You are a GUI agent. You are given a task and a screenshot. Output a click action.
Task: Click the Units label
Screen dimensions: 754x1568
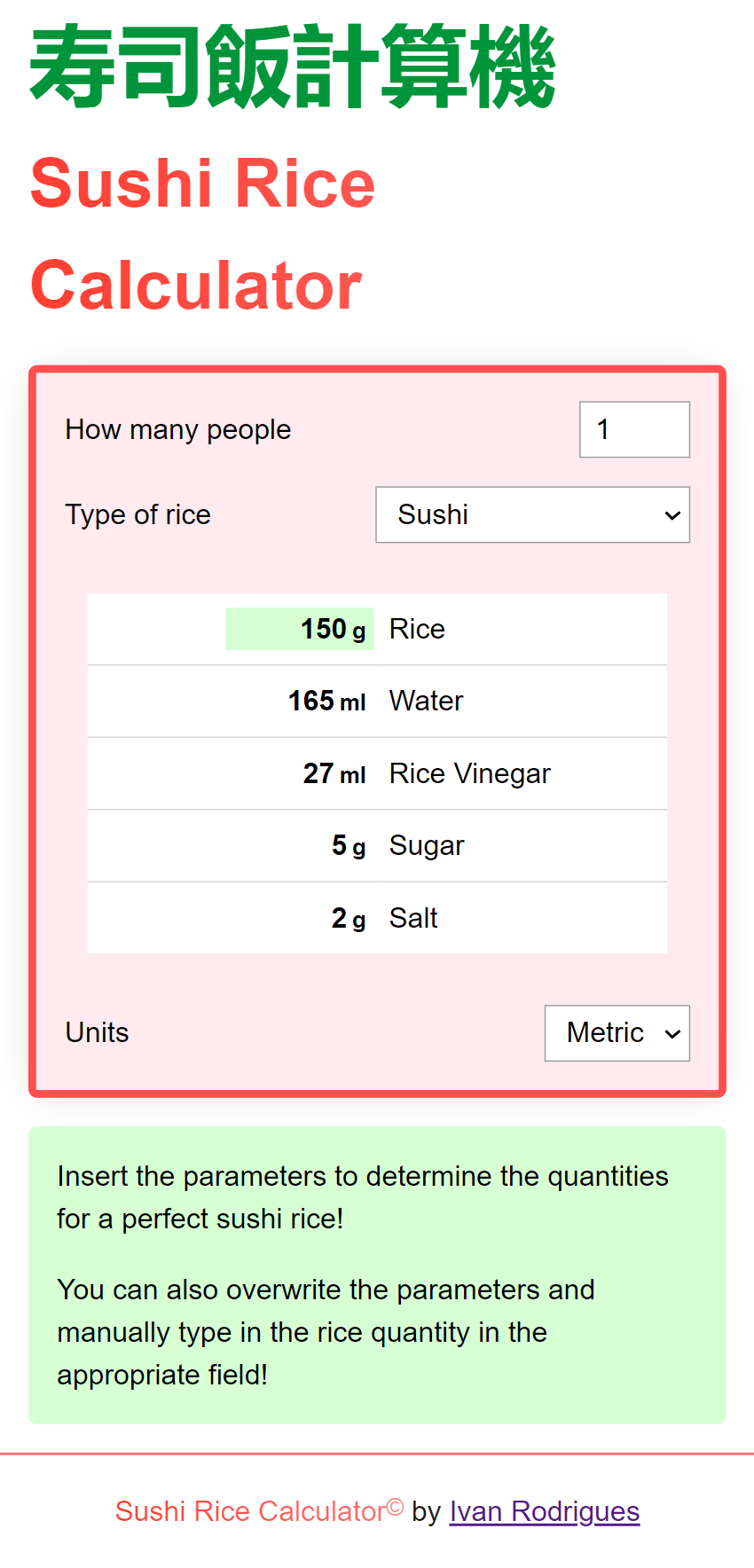click(x=98, y=1032)
